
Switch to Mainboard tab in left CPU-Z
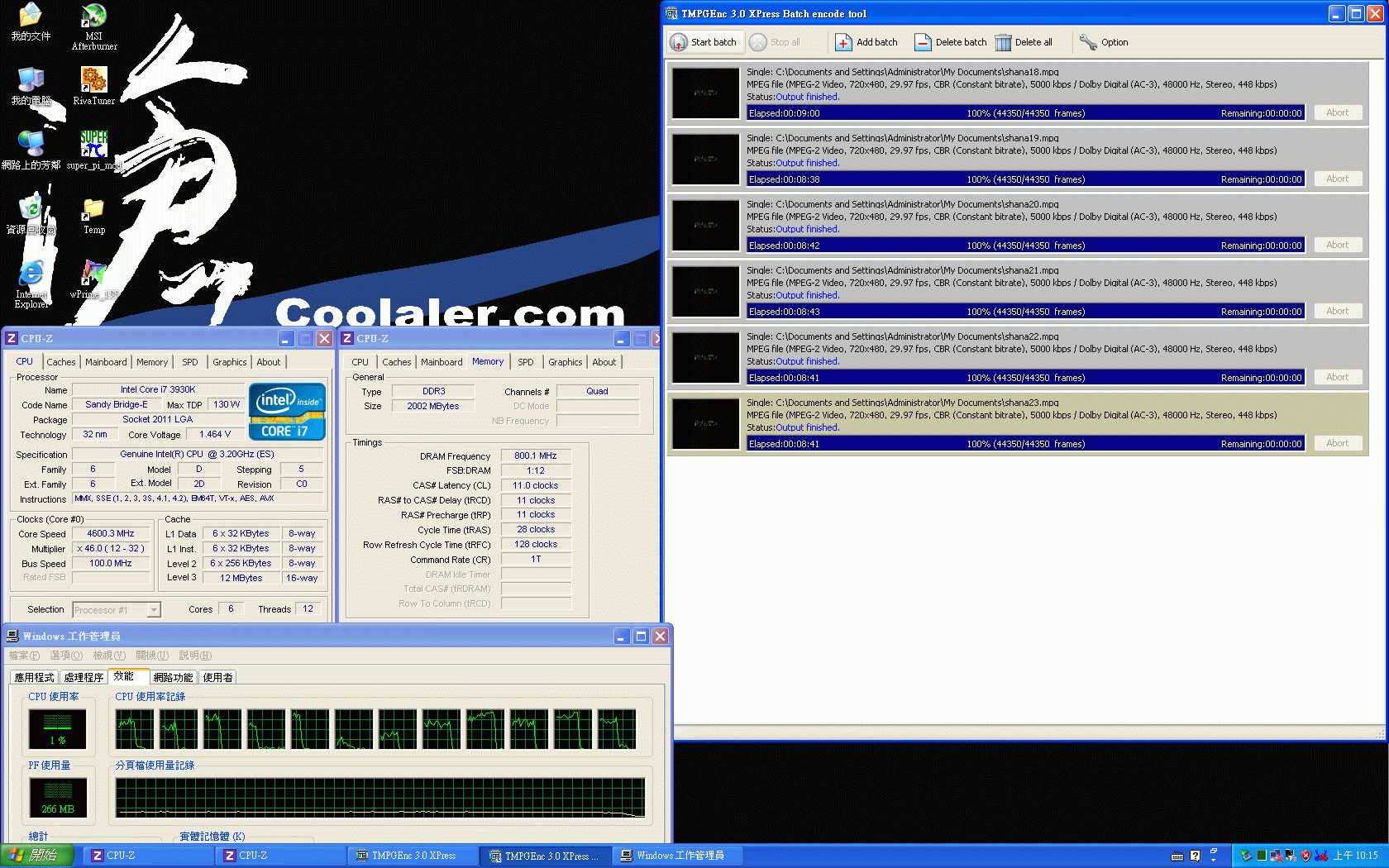pos(106,362)
